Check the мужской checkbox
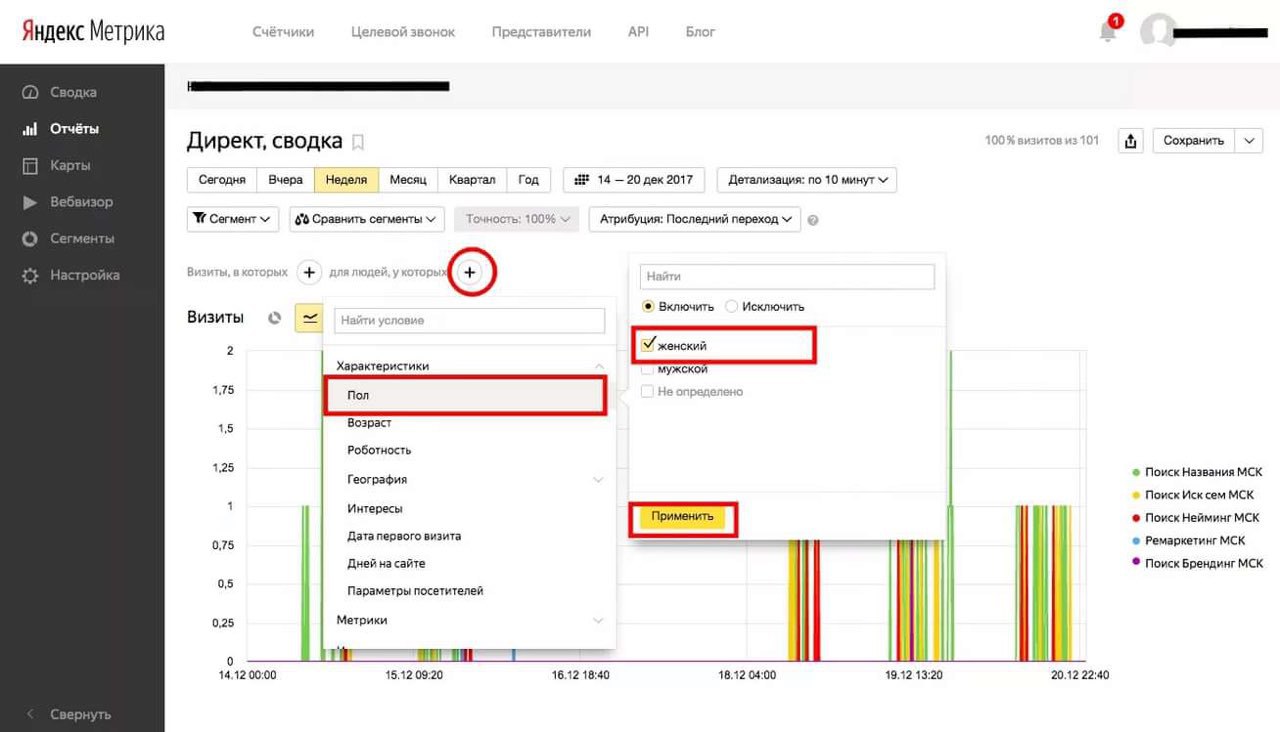Viewport: 1280px width, 732px height. tap(648, 369)
